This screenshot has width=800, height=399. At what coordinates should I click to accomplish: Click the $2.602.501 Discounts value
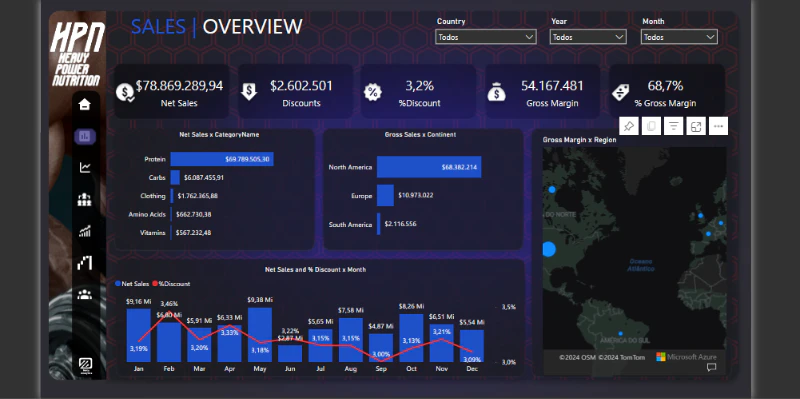[x=302, y=86]
